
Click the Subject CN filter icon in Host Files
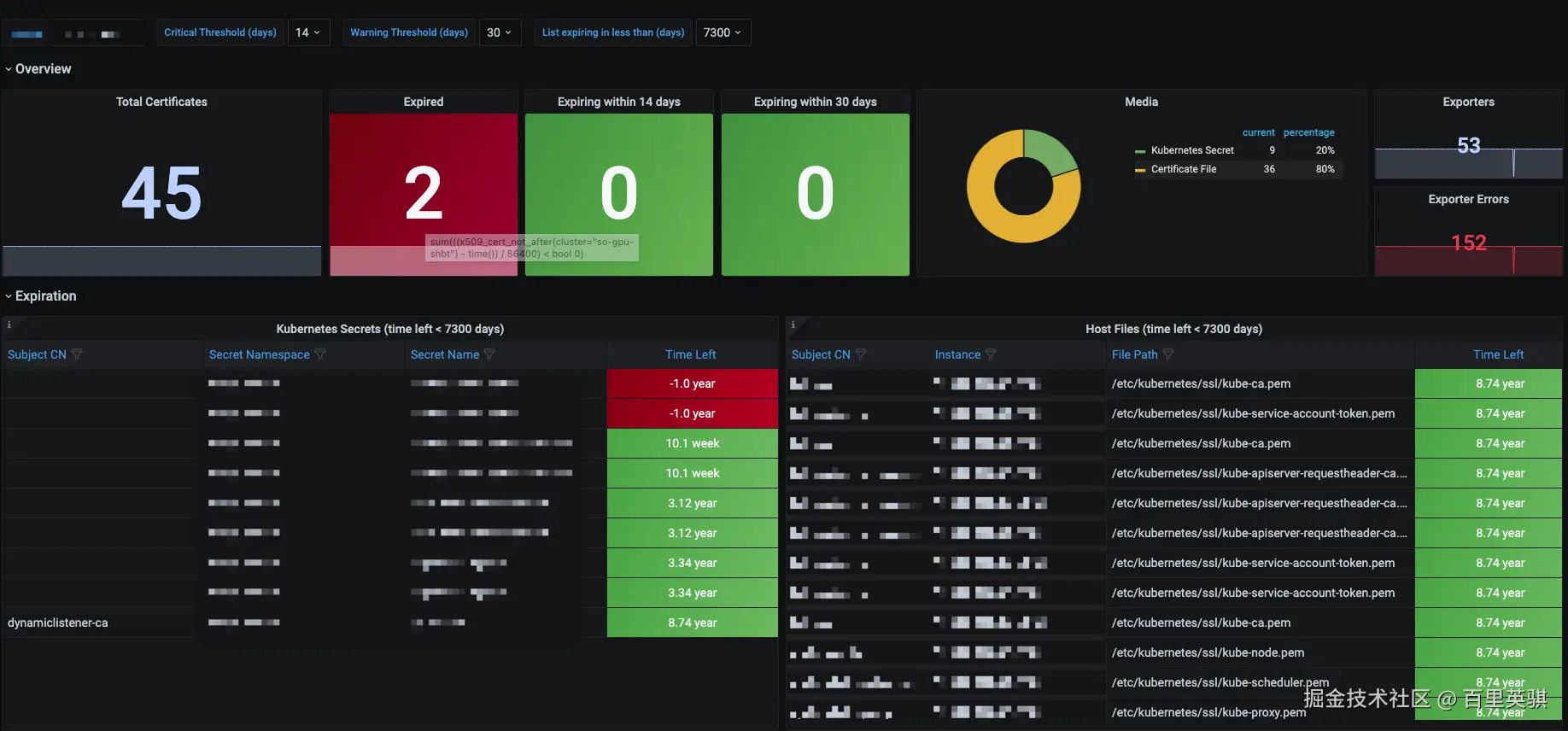point(861,354)
